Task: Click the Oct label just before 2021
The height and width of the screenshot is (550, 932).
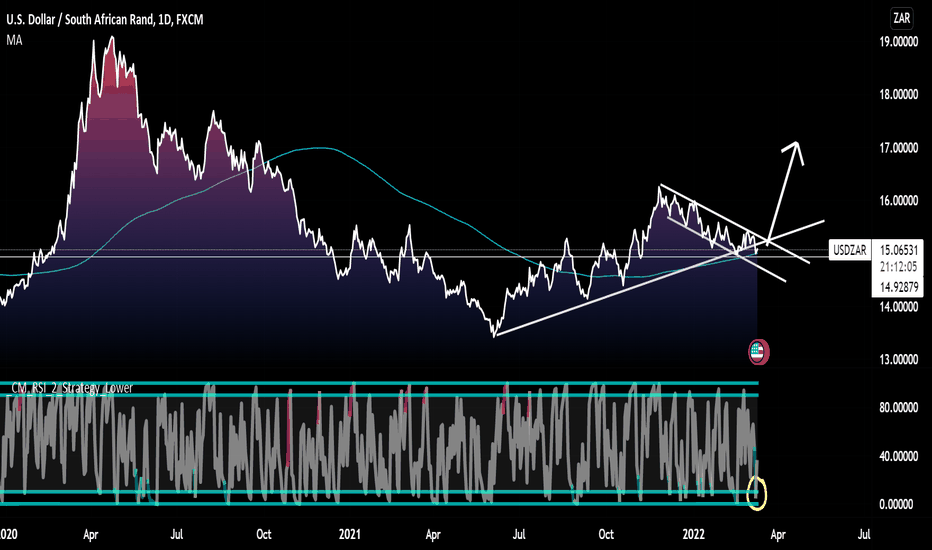Action: pyautogui.click(x=264, y=535)
